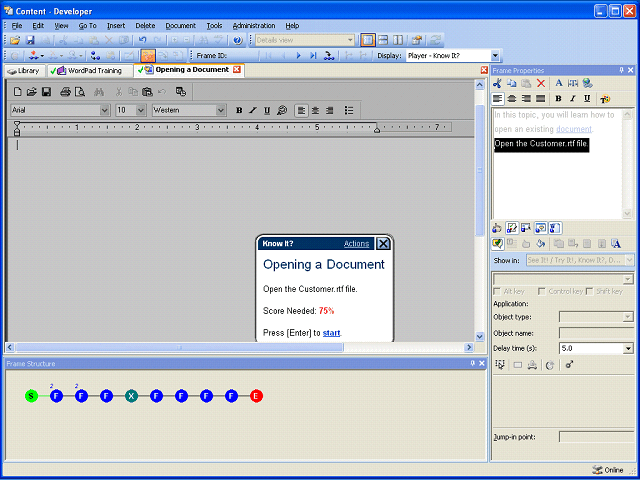Click the padlock folder icon after the split-layout buttons
The image size is (640, 480).
pyautogui.click(x=416, y=40)
